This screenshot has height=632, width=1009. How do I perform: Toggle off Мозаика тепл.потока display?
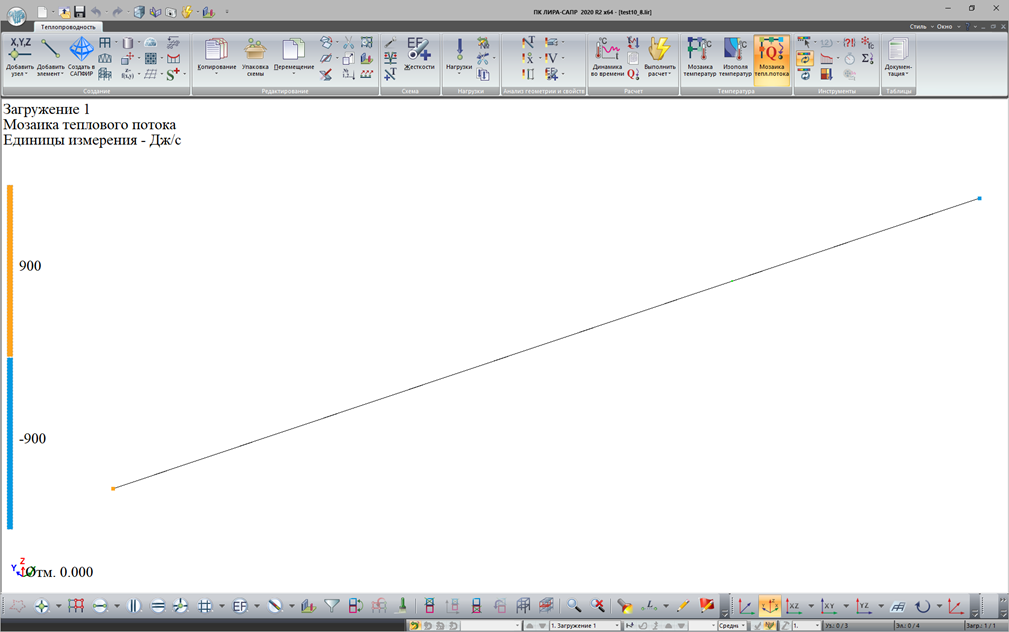(x=770, y=57)
